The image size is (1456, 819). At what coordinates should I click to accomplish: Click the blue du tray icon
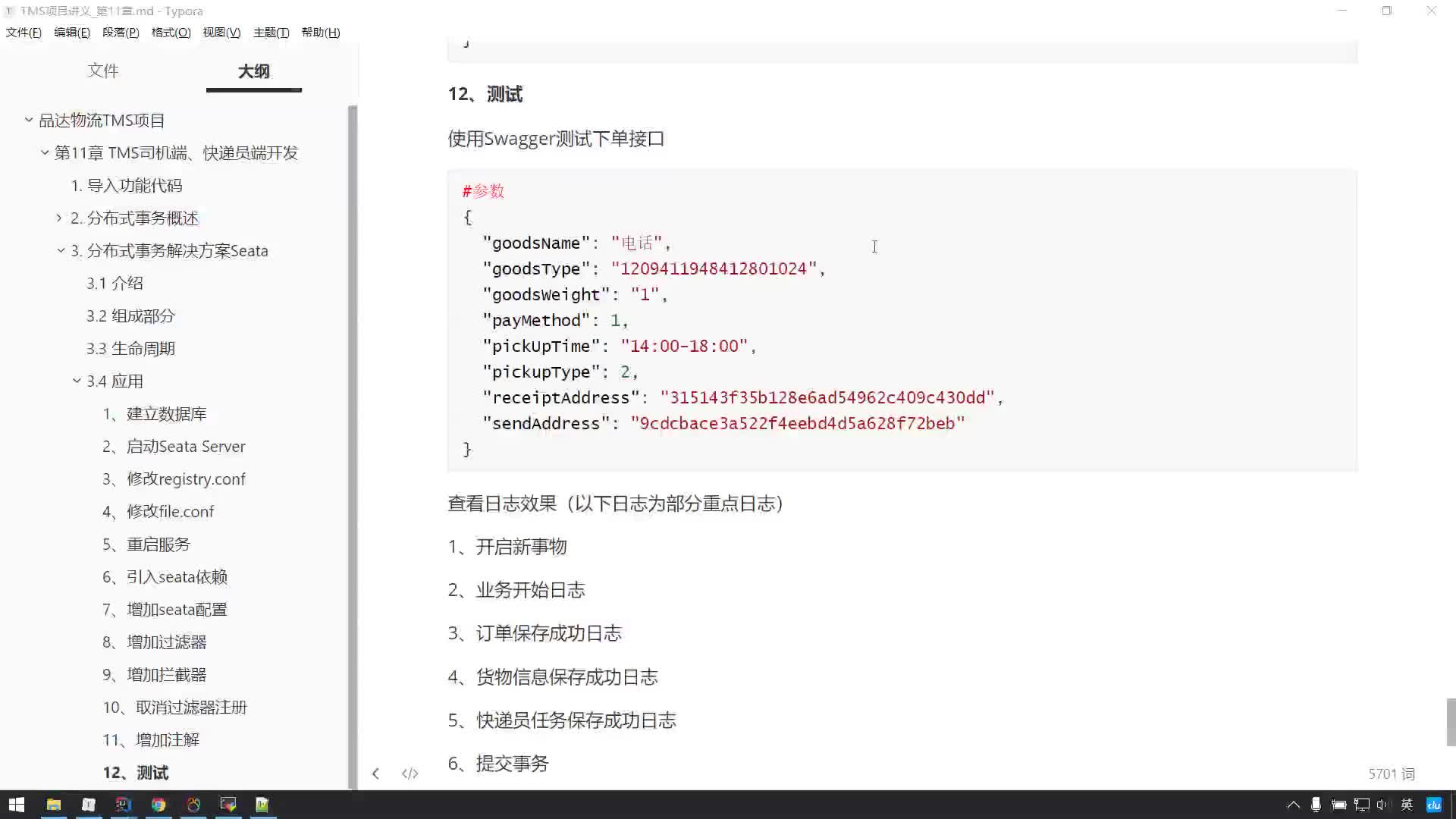click(1434, 805)
